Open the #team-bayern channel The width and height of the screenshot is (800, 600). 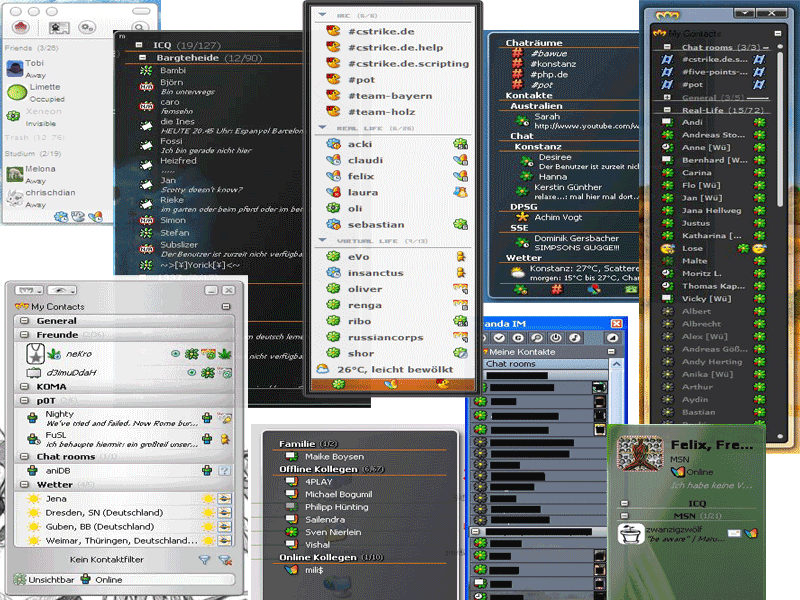390,96
